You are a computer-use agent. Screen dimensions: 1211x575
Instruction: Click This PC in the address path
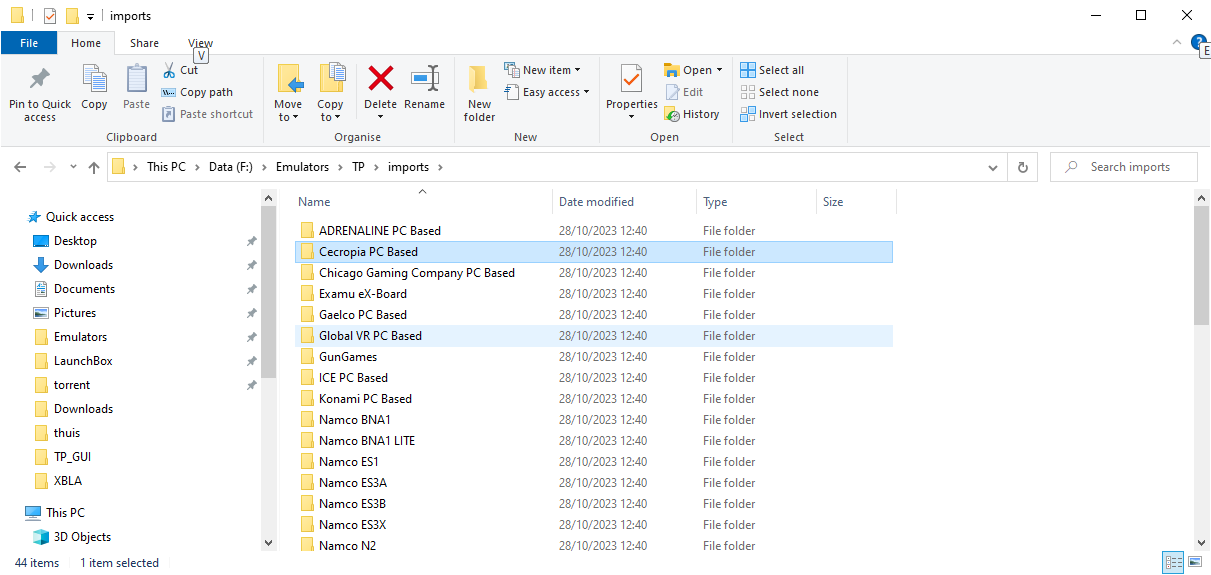pyautogui.click(x=166, y=167)
